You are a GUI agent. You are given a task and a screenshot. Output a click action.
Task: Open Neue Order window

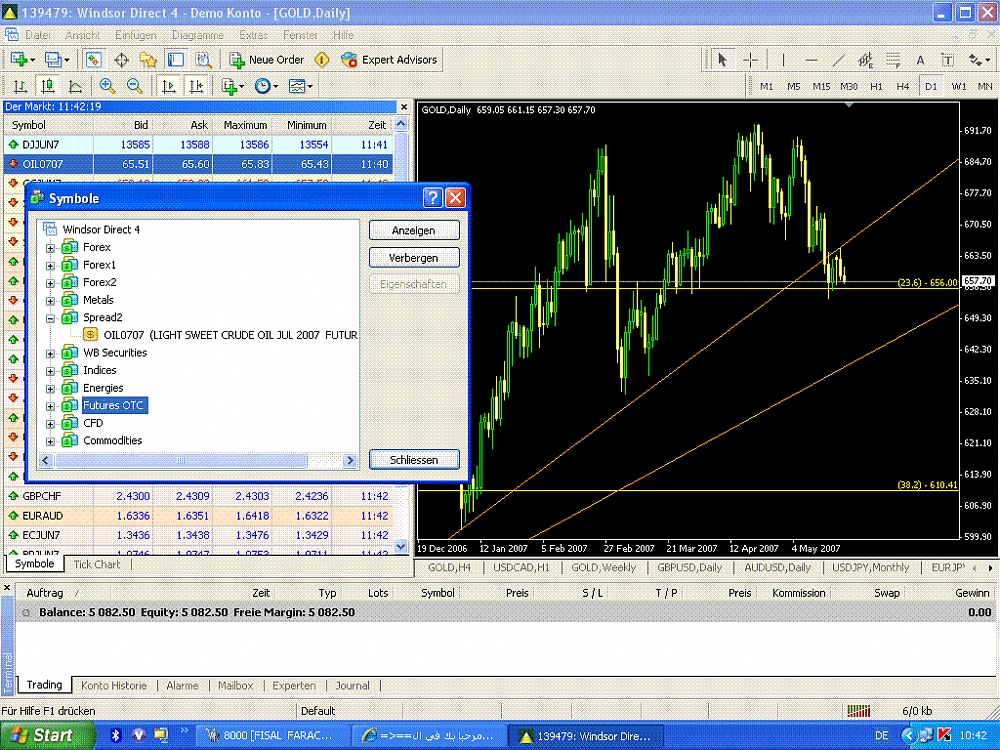click(x=266, y=60)
